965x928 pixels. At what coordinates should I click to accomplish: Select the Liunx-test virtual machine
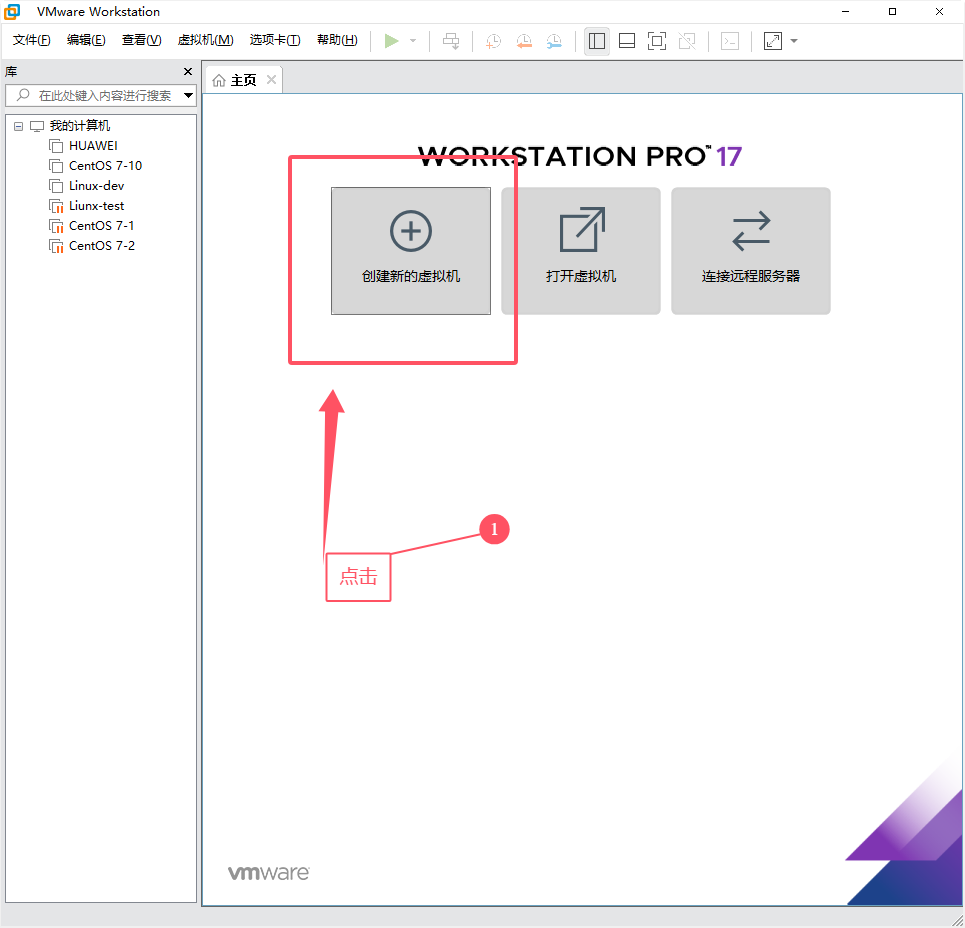tap(97, 206)
